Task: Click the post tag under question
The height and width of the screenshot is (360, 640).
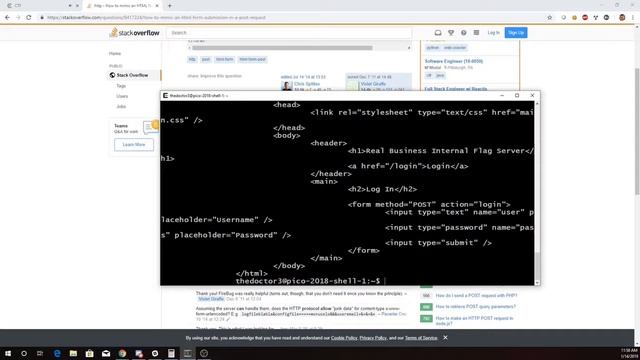Action: [x=206, y=59]
